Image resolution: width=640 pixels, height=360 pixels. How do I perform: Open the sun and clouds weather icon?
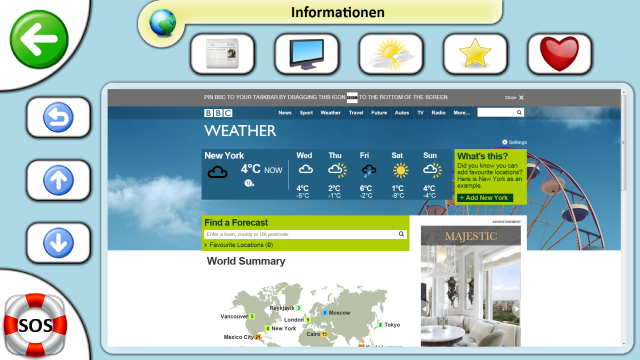pos(391,54)
